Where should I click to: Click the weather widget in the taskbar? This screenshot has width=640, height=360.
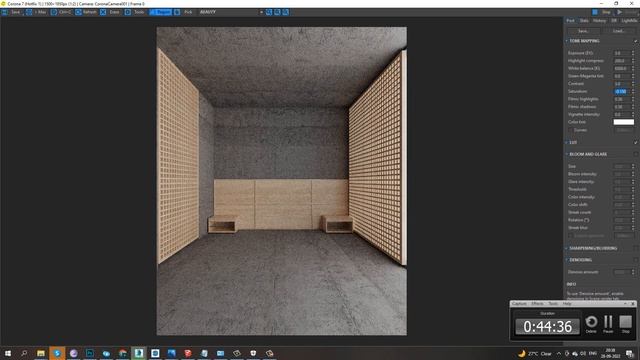click(535, 354)
